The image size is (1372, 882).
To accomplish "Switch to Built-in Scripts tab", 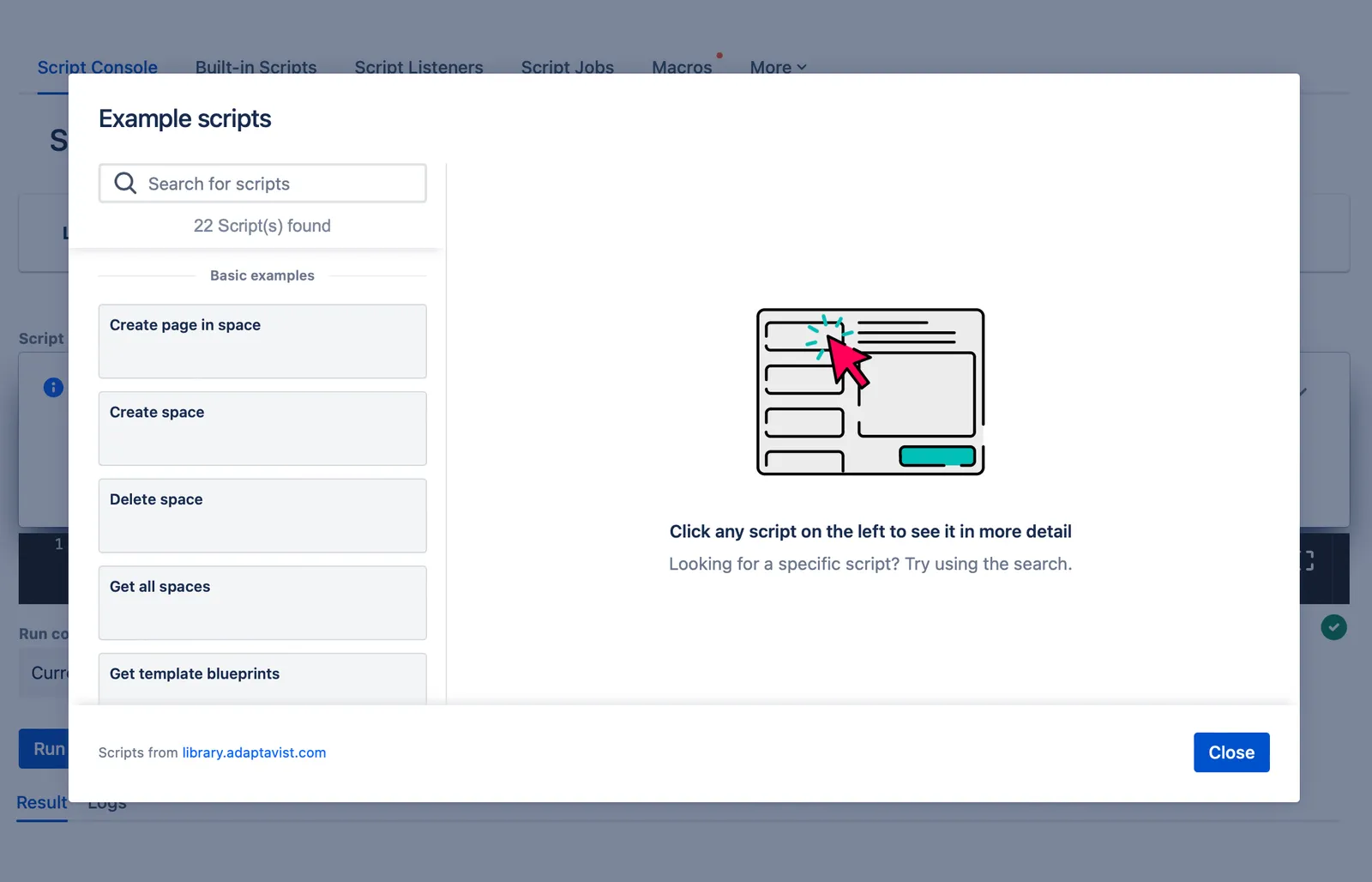I will (256, 67).
